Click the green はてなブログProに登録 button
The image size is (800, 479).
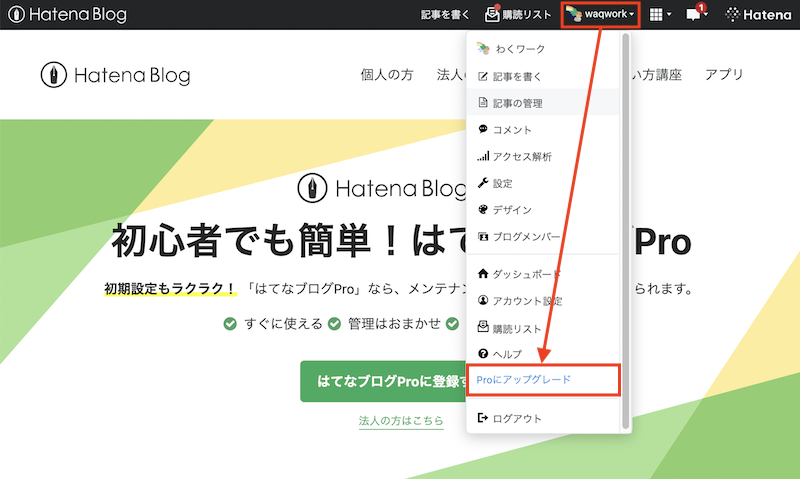tap(384, 381)
